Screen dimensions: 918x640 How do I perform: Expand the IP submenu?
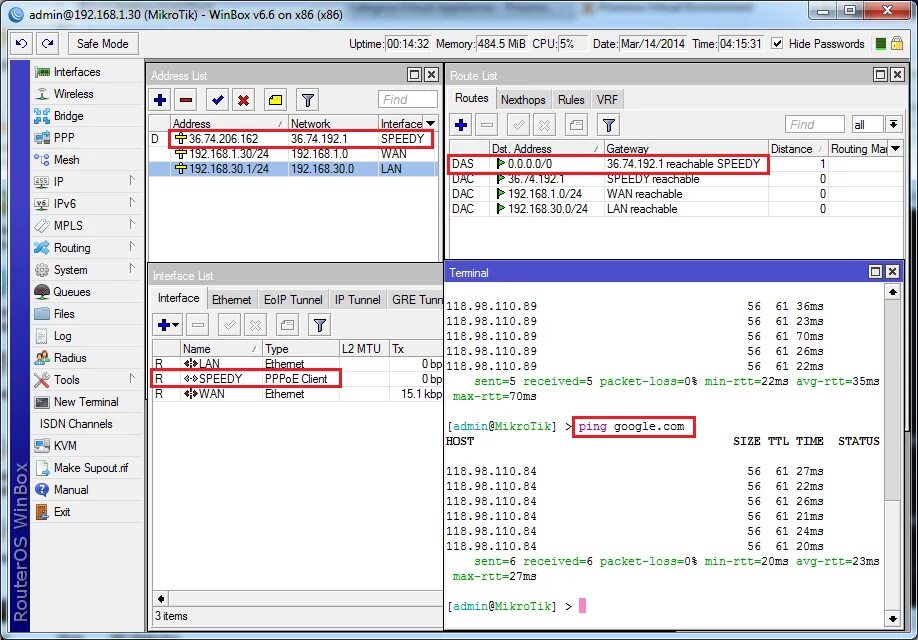click(x=87, y=182)
